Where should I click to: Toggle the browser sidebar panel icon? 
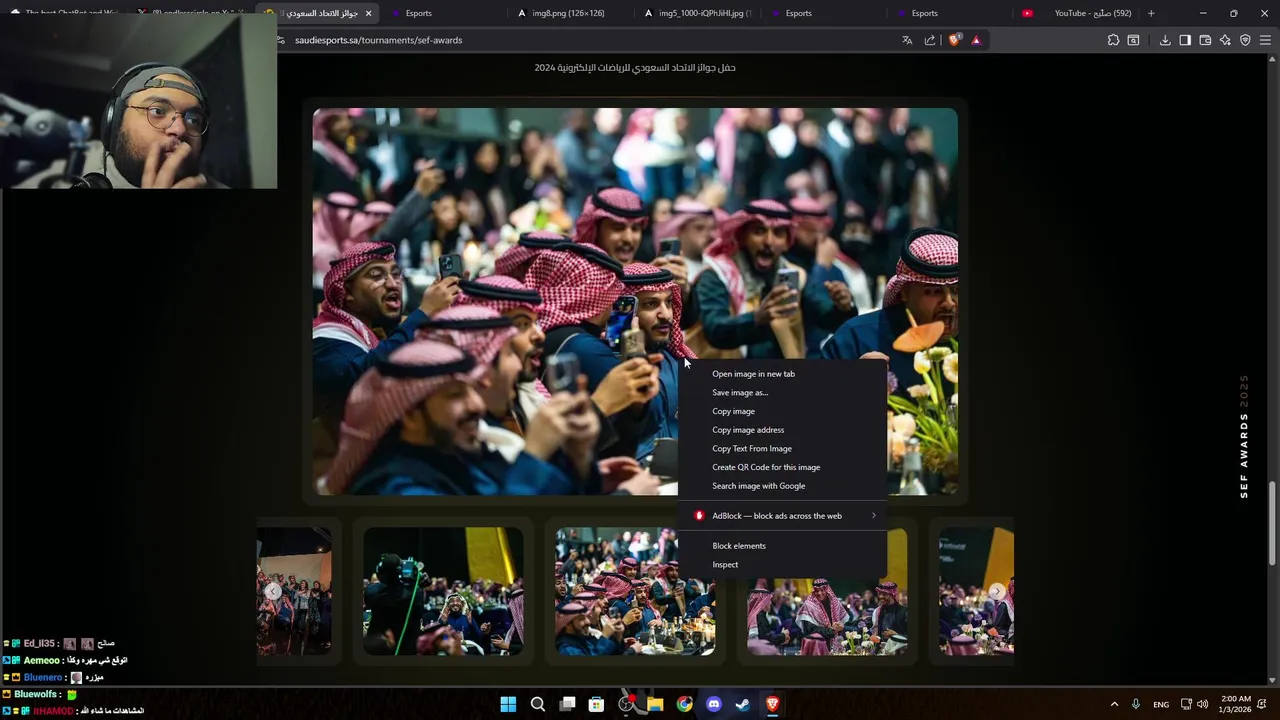tap(1185, 40)
